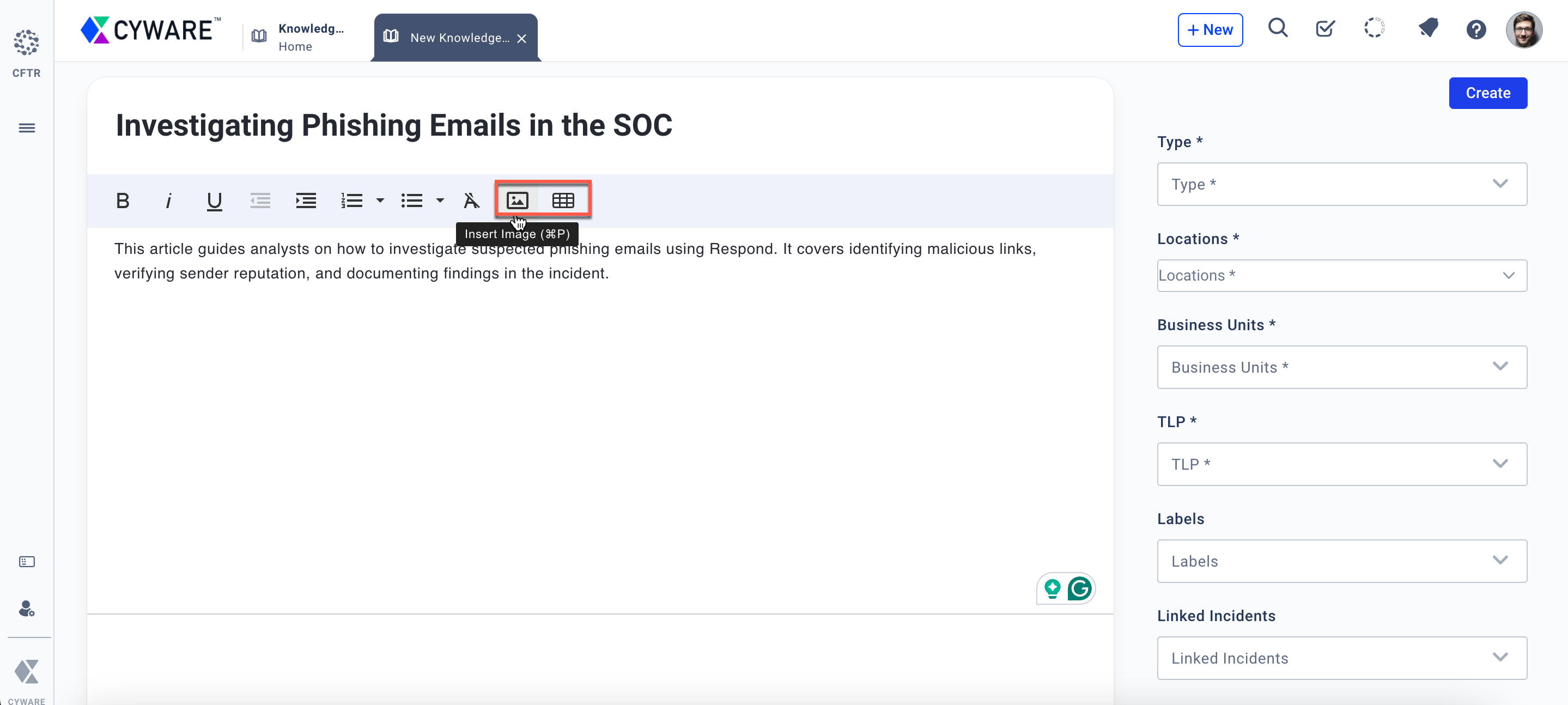Increase indent with the indent icon
This screenshot has width=1568, height=705.
[x=306, y=200]
